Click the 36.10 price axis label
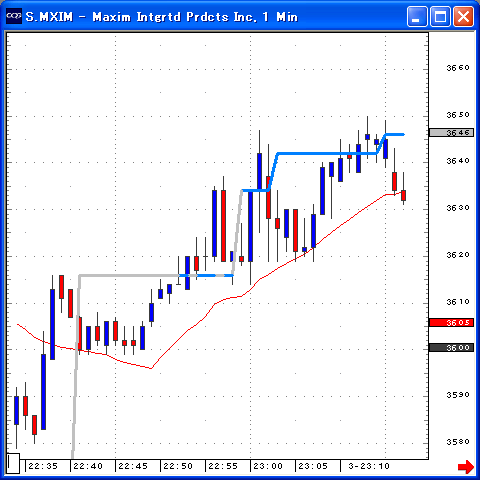 point(458,302)
